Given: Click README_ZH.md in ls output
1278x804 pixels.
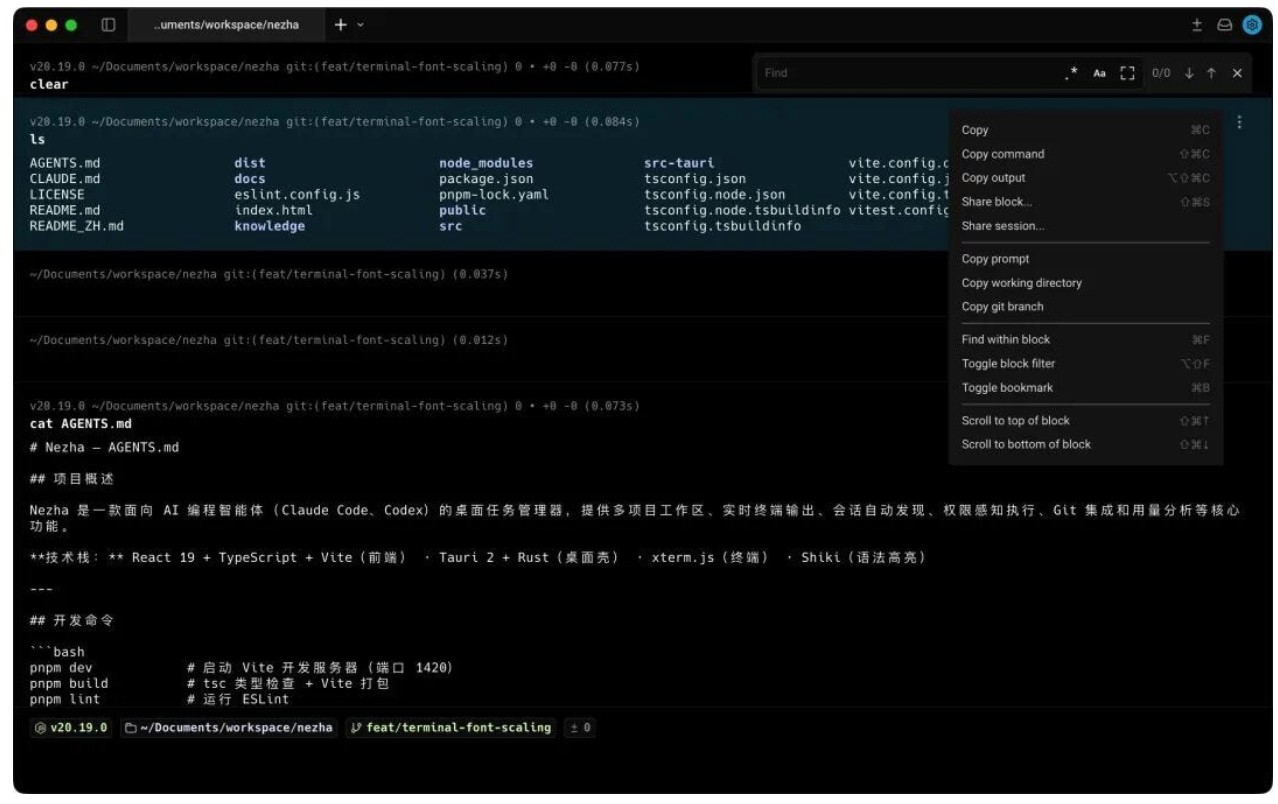Looking at the screenshot, I should (77, 226).
